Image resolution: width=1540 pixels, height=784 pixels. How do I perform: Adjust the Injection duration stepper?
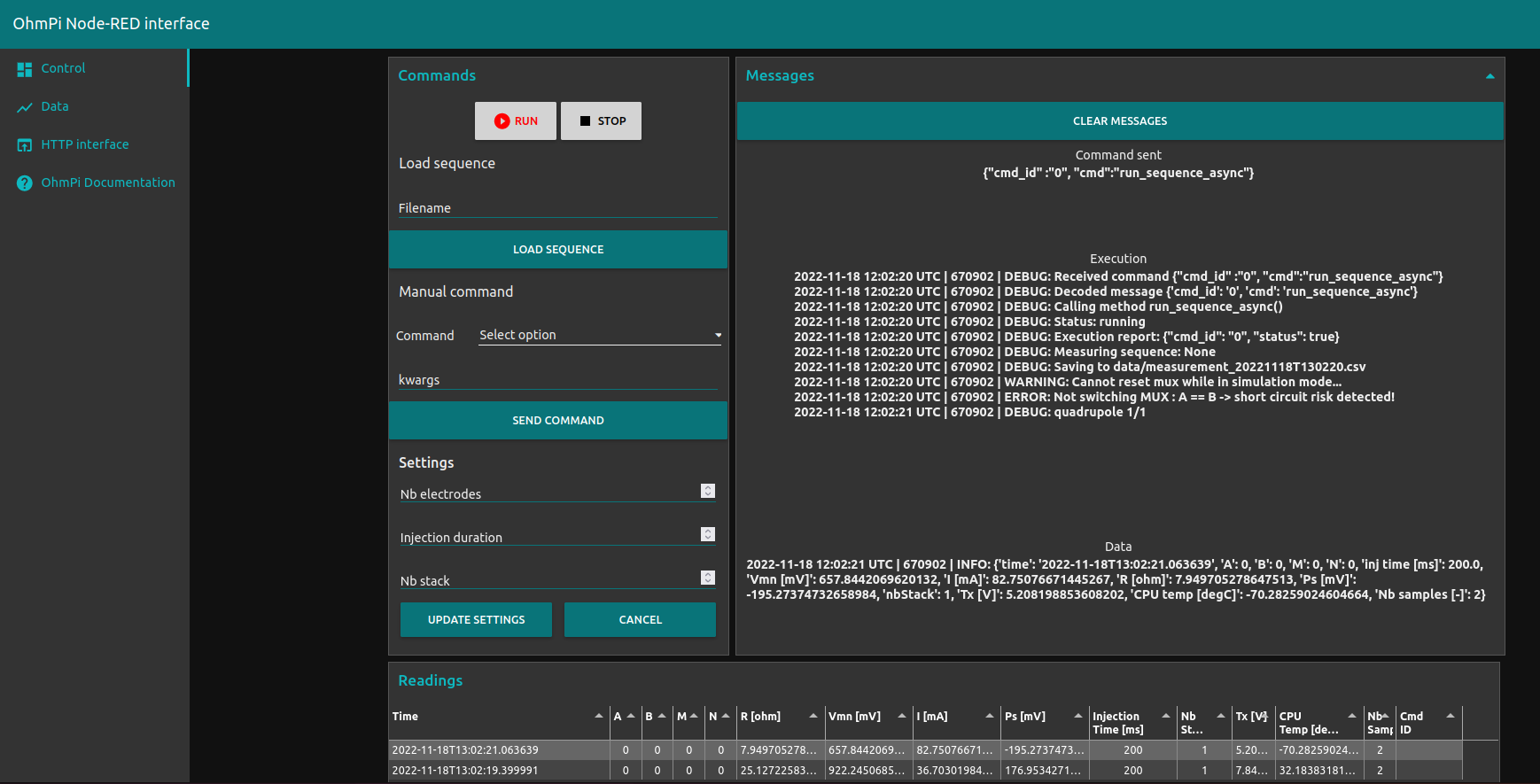[x=707, y=534]
